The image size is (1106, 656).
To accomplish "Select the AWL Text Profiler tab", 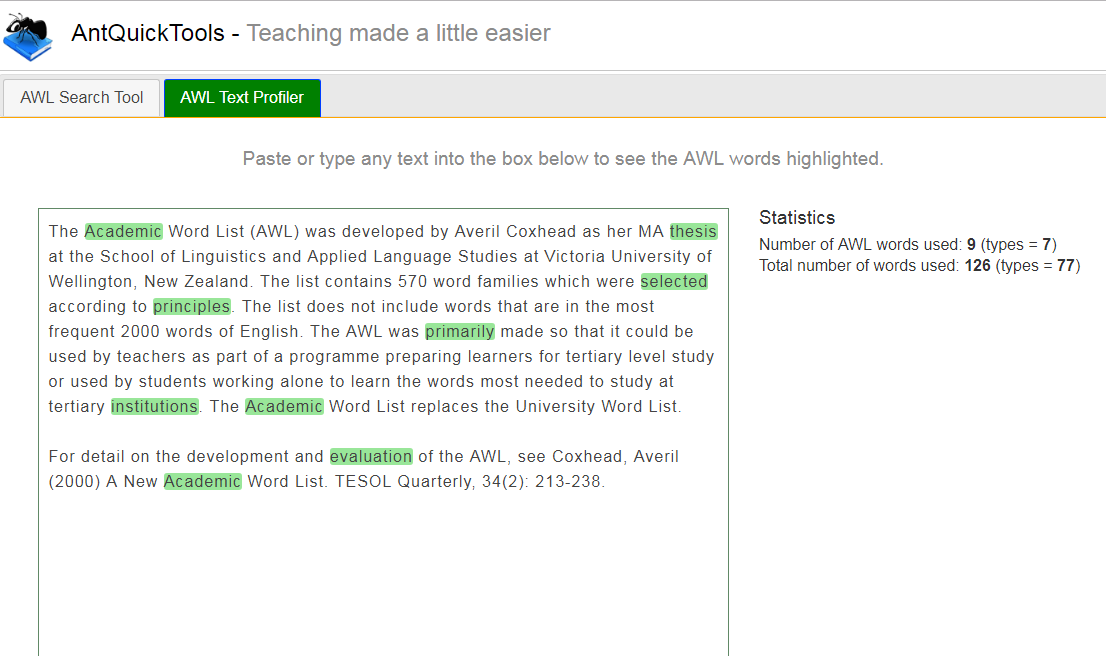I will (242, 98).
